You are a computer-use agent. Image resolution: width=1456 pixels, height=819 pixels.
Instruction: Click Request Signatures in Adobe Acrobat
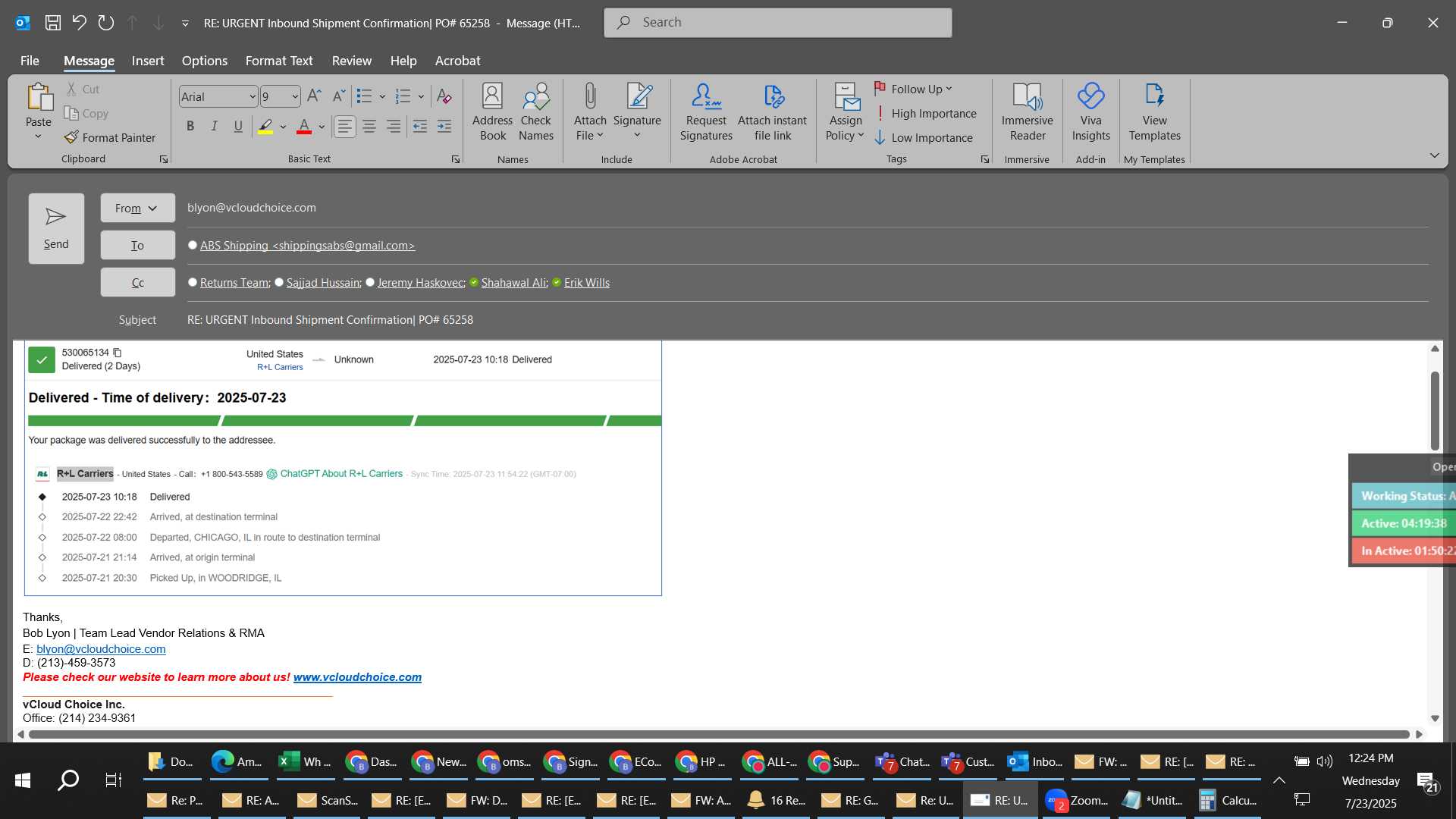pos(706,112)
